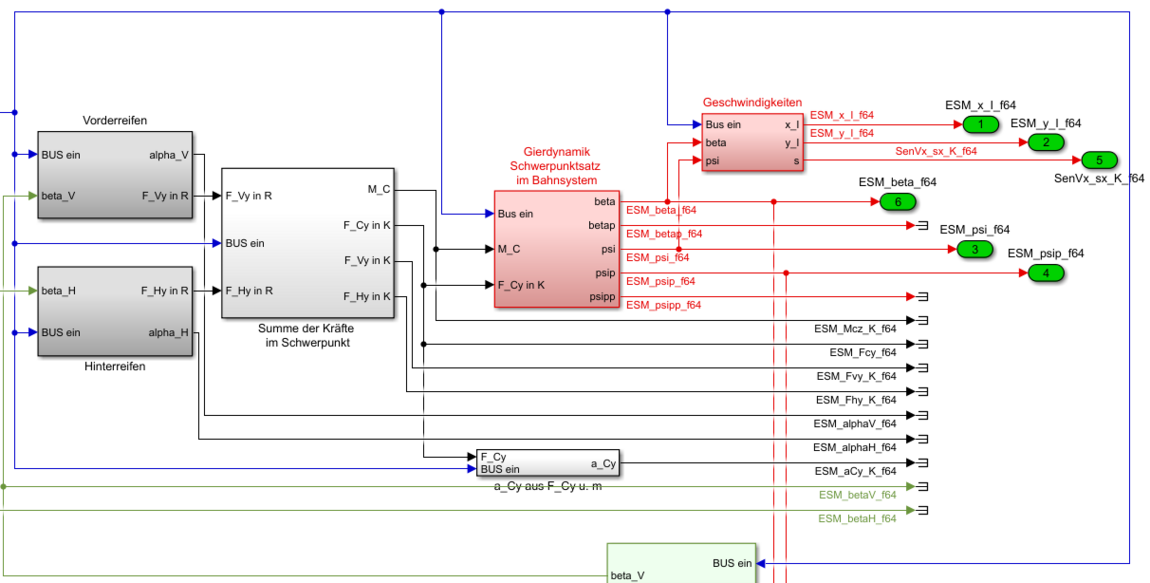The width and height of the screenshot is (1150, 583).
Task: Select the Vorderreifen subsystem block
Action: click(114, 175)
